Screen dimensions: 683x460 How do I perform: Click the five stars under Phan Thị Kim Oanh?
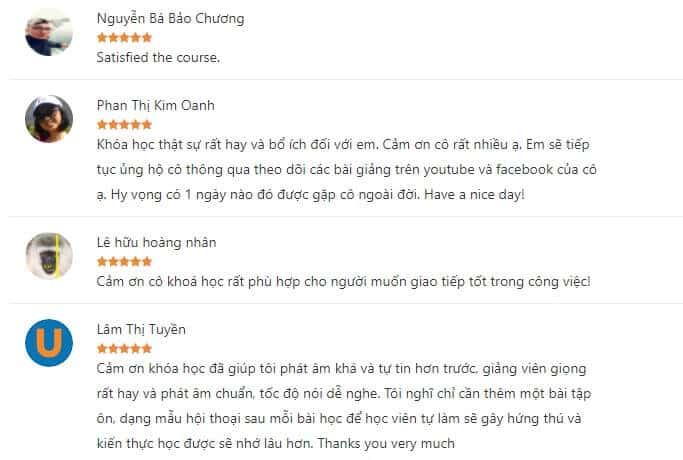[x=124, y=125]
